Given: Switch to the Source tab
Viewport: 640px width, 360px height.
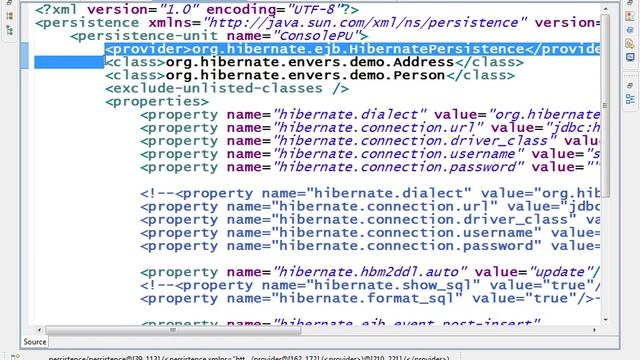Looking at the screenshot, I should tap(35, 342).
